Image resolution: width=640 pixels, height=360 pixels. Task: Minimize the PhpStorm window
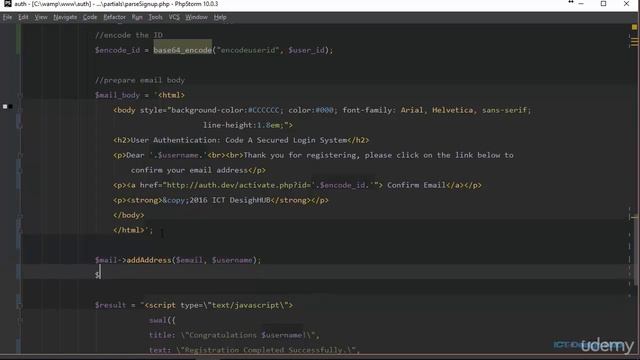581,4
